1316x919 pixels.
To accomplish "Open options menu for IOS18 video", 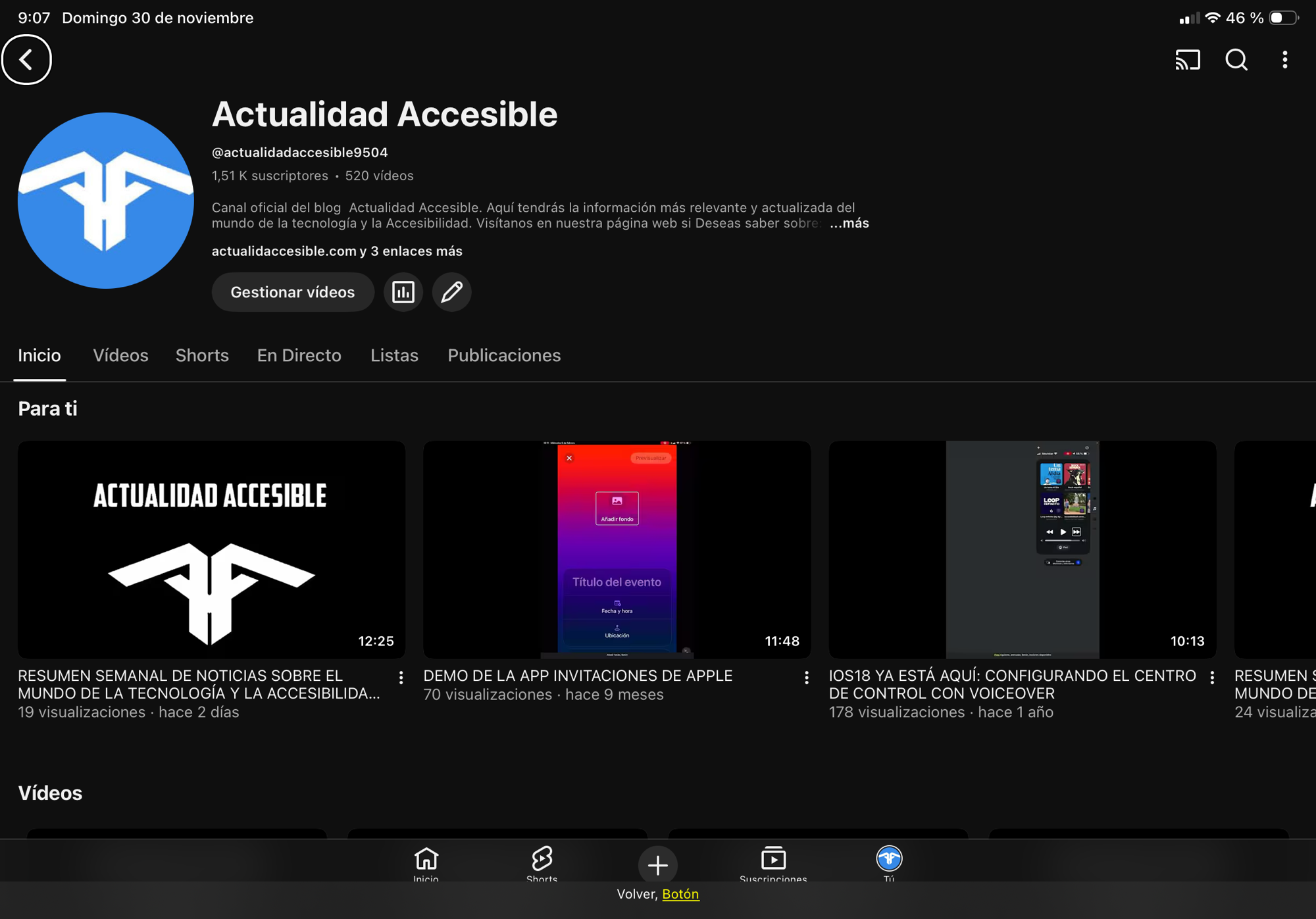I will (x=1212, y=678).
